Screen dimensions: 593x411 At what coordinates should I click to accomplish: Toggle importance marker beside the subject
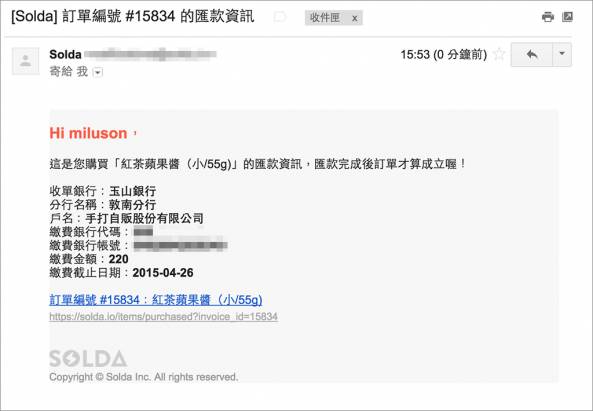(x=280, y=17)
